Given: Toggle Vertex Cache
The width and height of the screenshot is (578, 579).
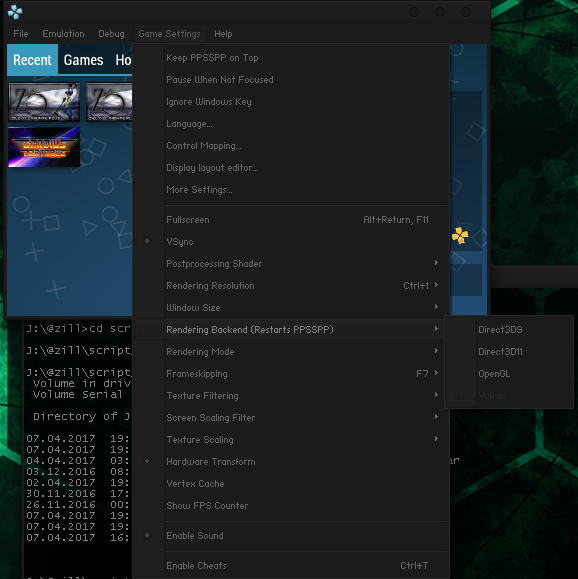Looking at the screenshot, I should pyautogui.click(x=292, y=483).
